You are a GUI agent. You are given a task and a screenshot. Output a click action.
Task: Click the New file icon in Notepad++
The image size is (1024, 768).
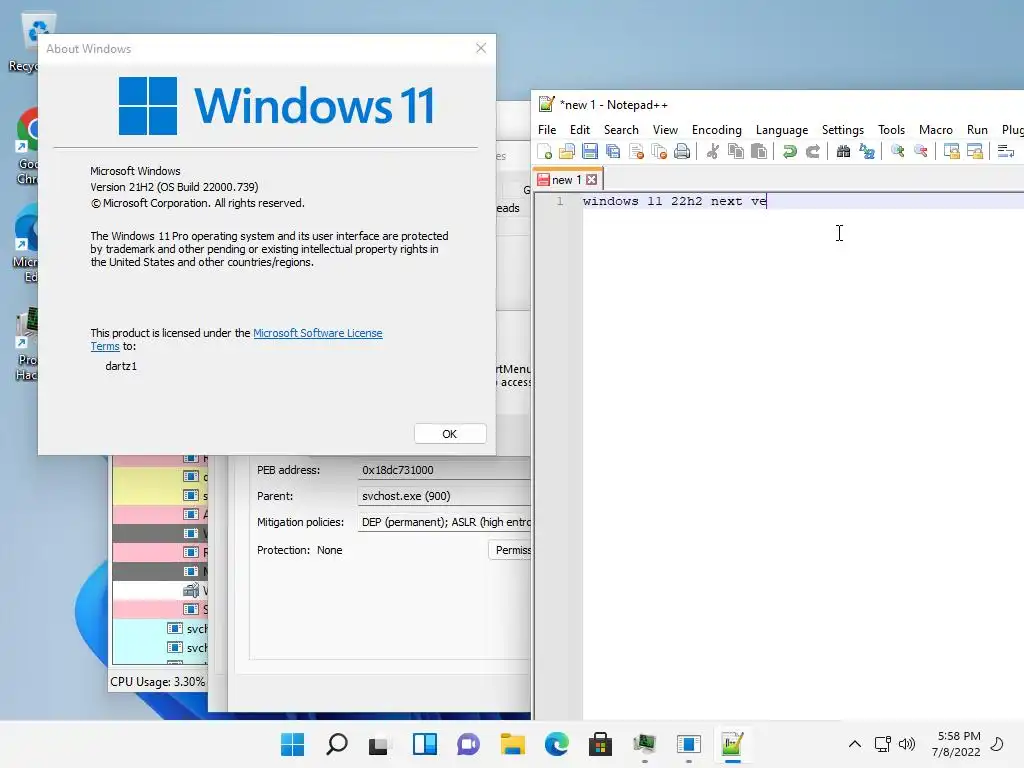click(x=545, y=152)
